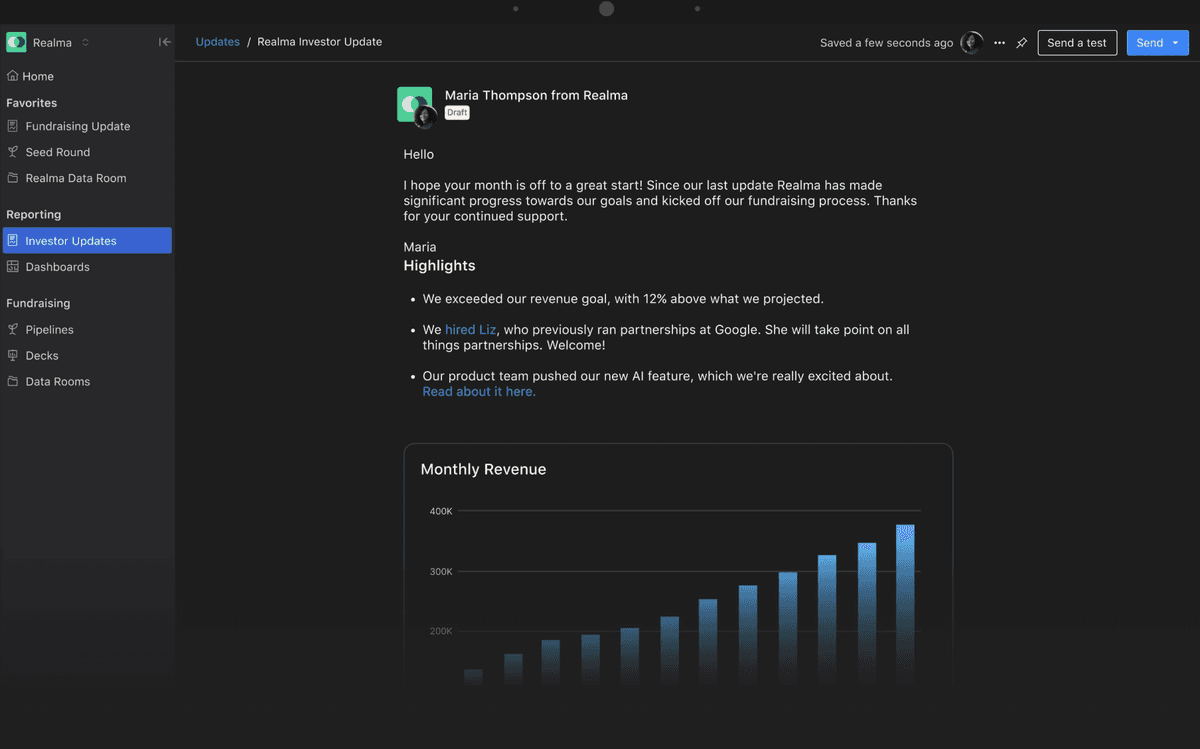Open the hired Liz hyperlink
The width and height of the screenshot is (1200, 749).
click(x=470, y=328)
